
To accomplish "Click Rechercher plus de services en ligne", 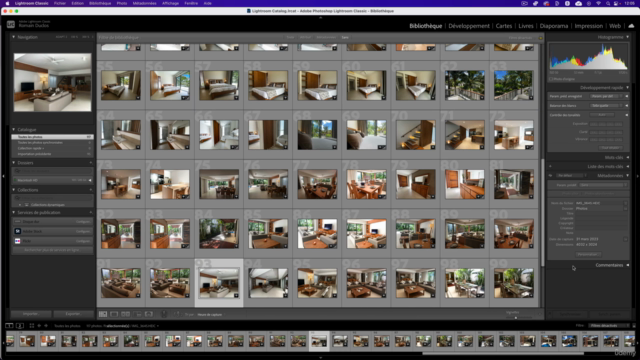I will pyautogui.click(x=52, y=250).
